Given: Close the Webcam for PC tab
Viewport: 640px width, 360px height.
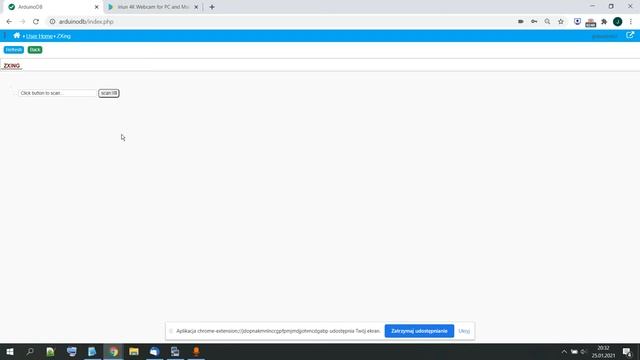Looking at the screenshot, I should pos(196,7).
